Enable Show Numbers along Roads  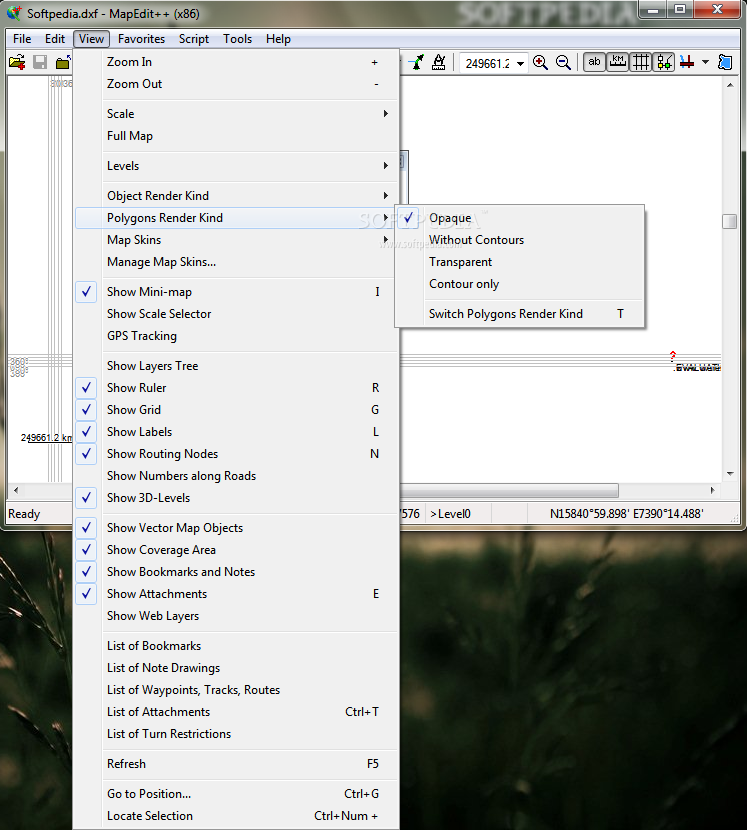236,476
